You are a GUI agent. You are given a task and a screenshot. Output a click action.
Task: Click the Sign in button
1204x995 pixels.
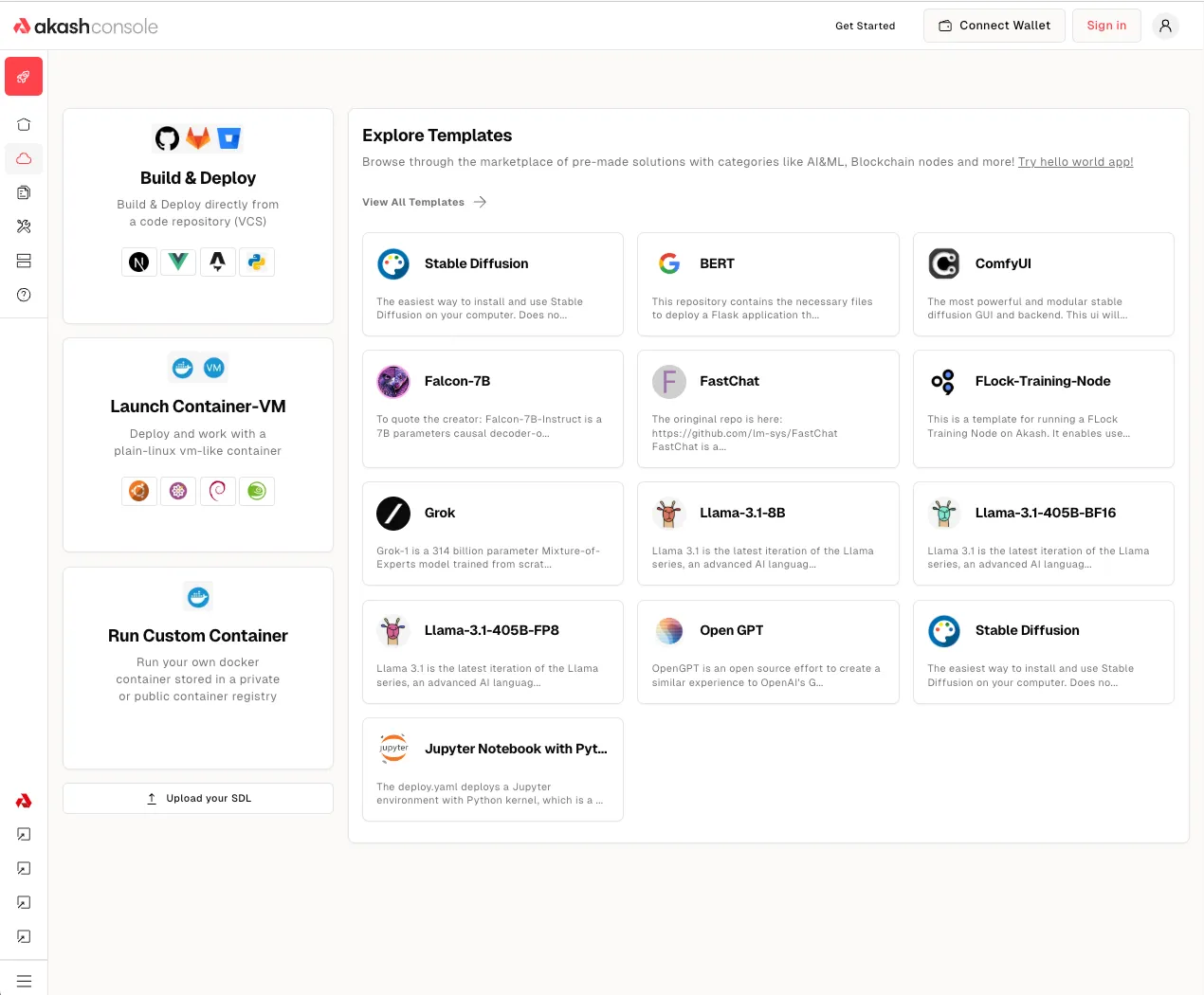pos(1106,26)
